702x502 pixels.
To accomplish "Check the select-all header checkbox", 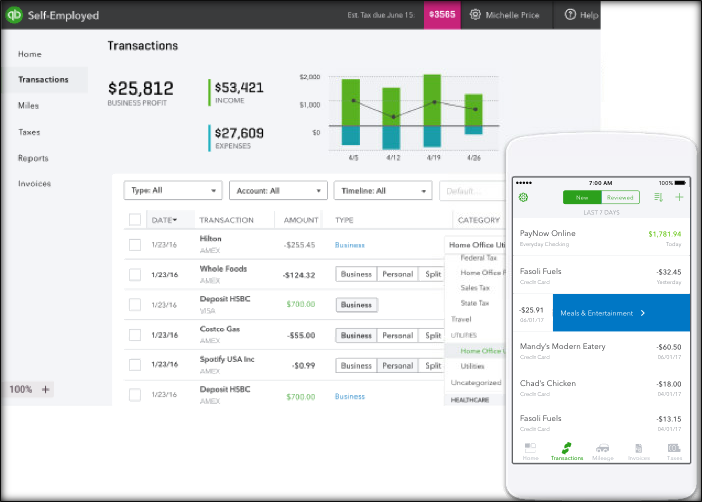I will coord(135,219).
